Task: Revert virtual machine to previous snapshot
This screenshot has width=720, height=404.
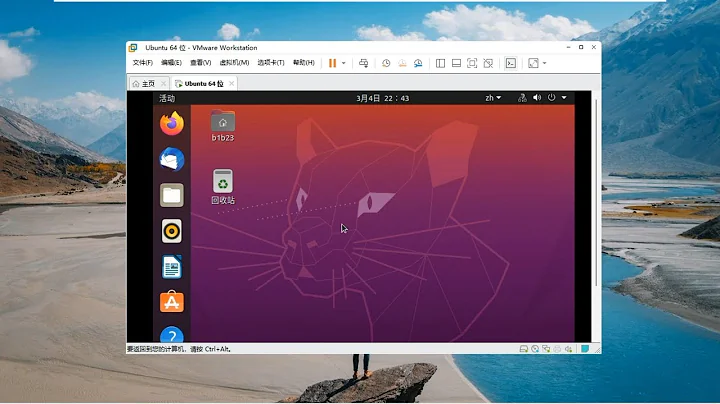Action: tap(402, 63)
